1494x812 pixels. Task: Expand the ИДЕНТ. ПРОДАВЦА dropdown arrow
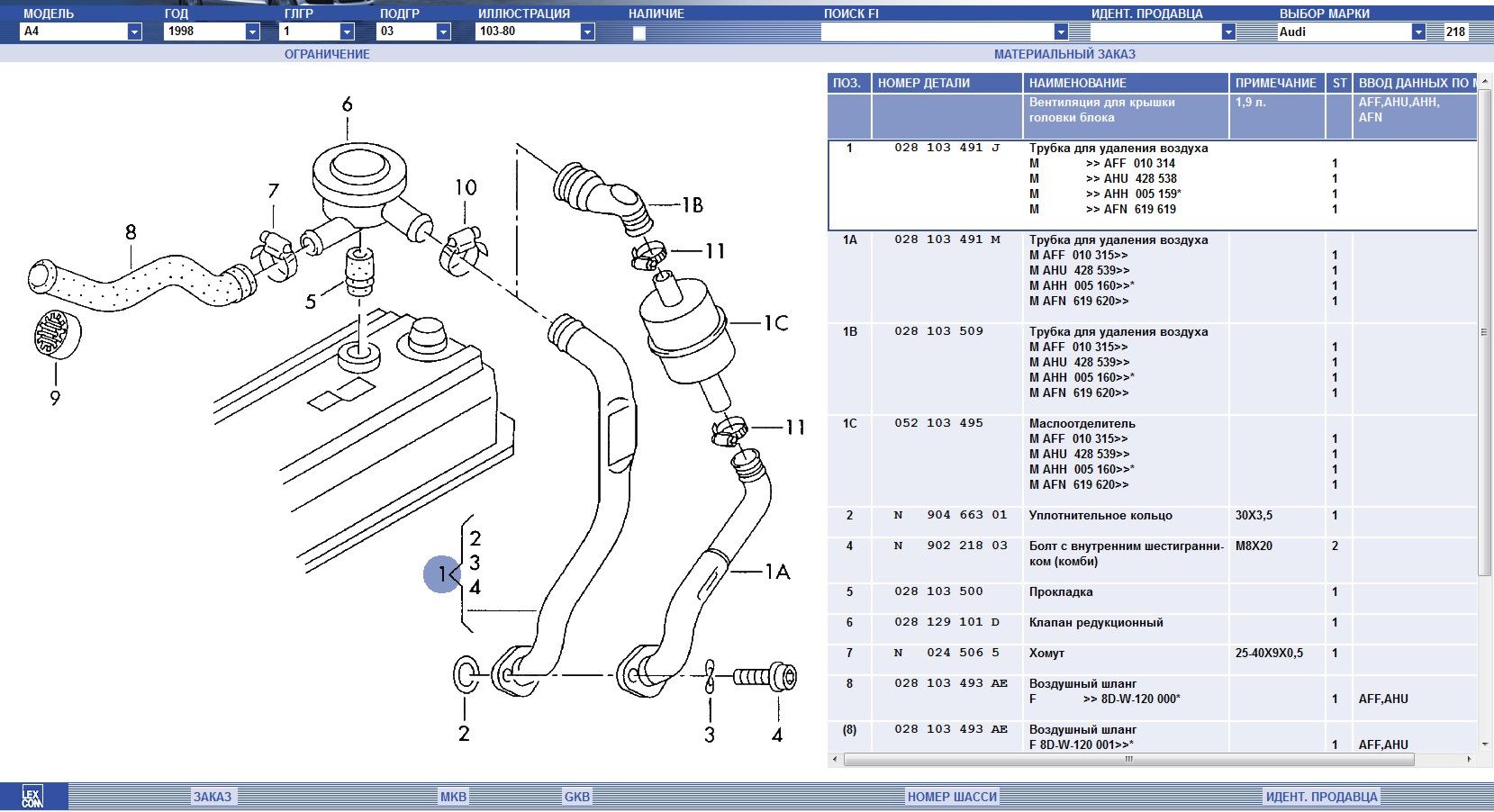pos(1228,32)
